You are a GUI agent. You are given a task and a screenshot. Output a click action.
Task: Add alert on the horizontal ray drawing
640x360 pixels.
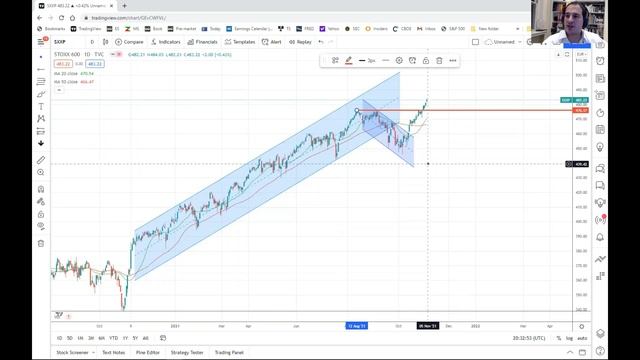pyautogui.click(x=412, y=60)
